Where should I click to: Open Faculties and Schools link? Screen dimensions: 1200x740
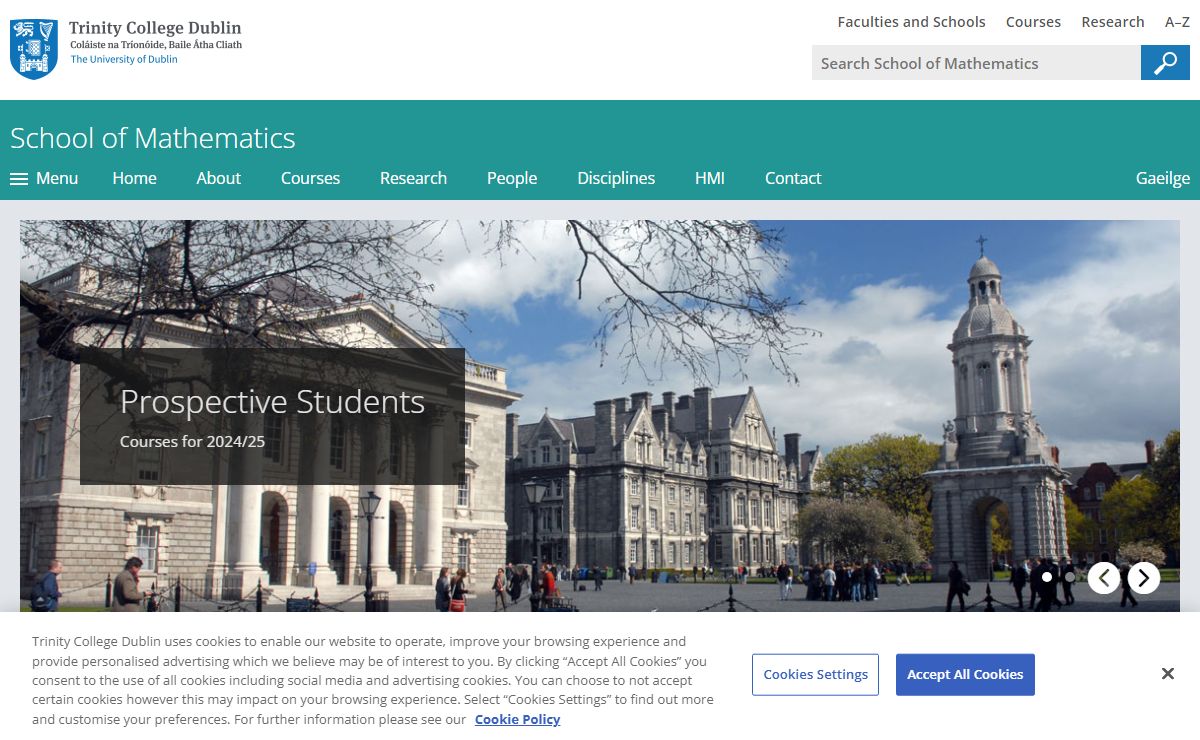(x=911, y=22)
